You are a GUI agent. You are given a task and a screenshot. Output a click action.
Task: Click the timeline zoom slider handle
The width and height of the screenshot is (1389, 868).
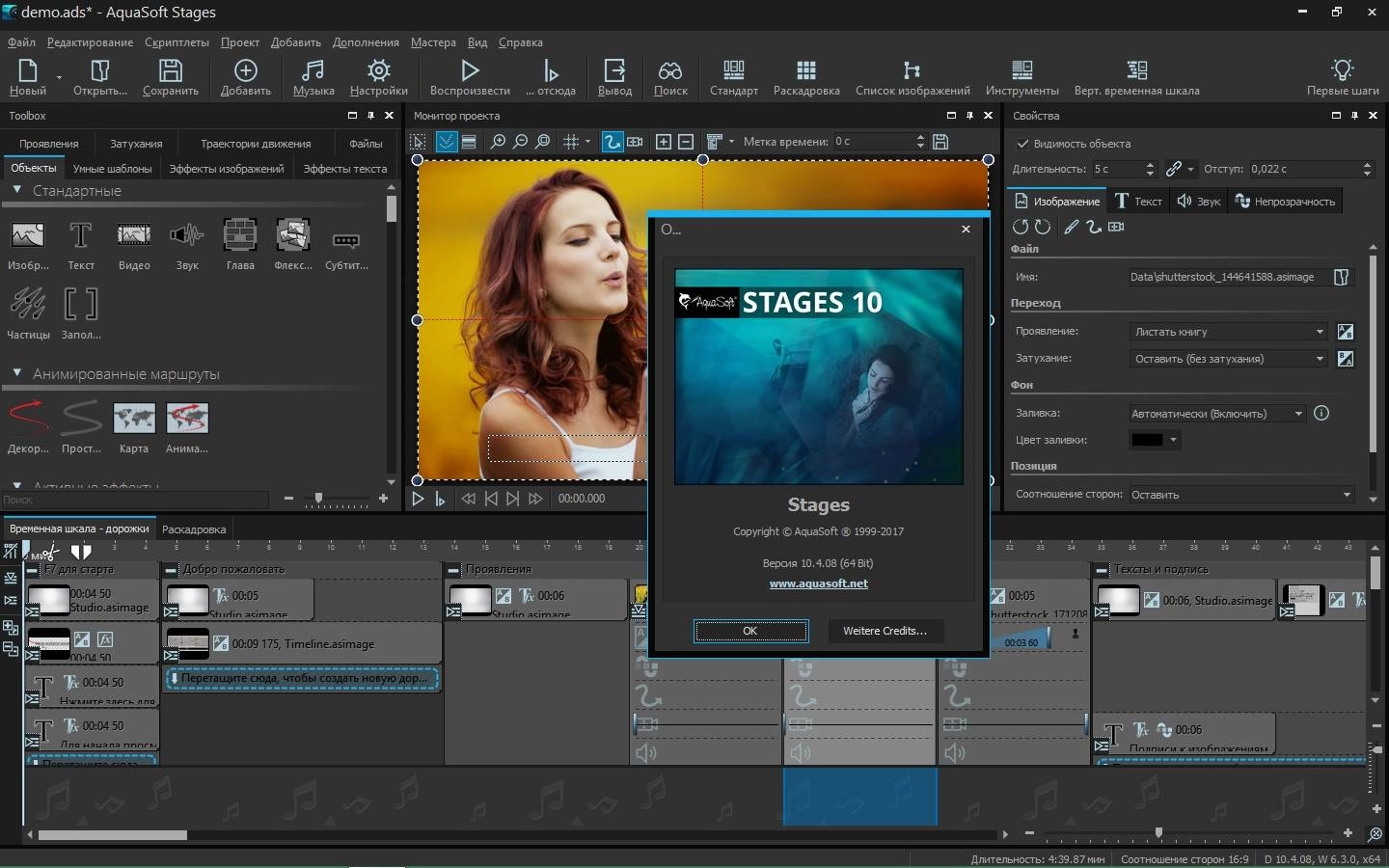pos(1158,833)
